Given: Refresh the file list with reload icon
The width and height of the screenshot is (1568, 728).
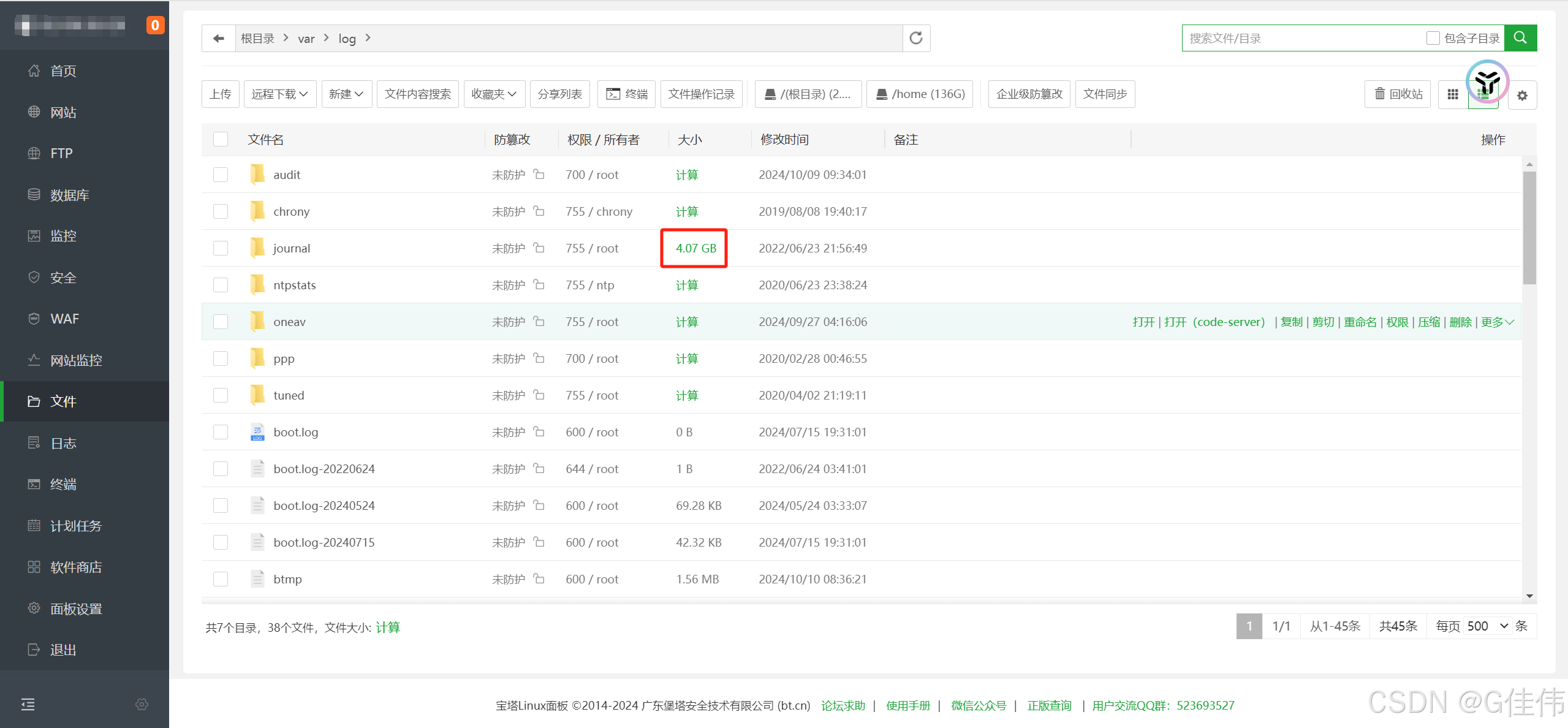Looking at the screenshot, I should [916, 39].
